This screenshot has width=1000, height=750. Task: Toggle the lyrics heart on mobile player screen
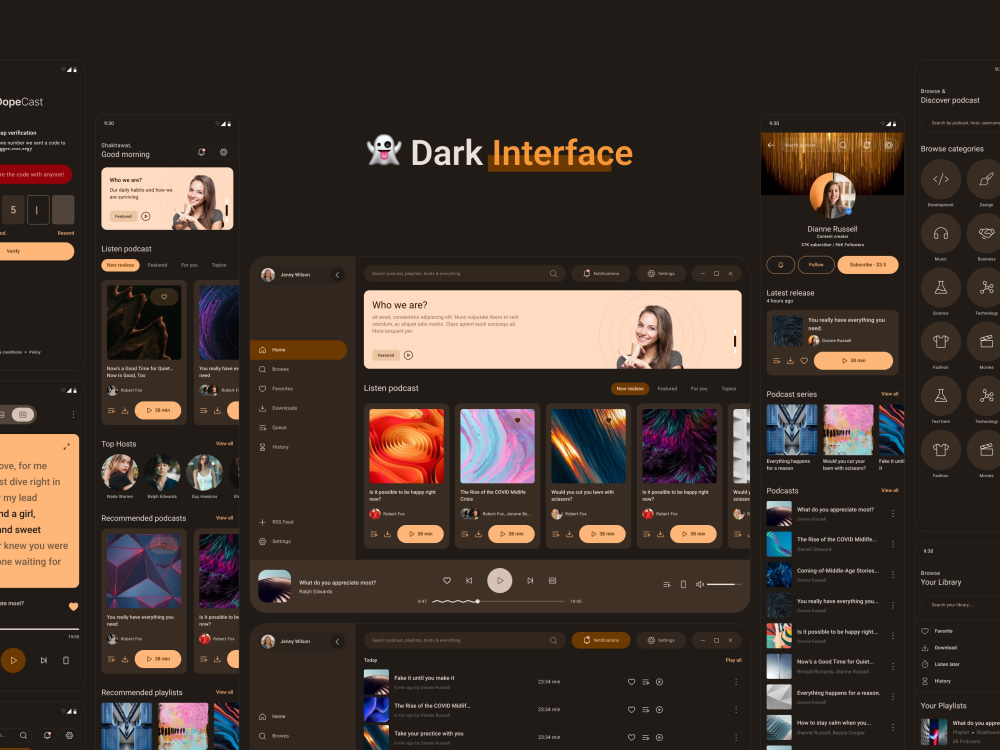click(x=73, y=607)
